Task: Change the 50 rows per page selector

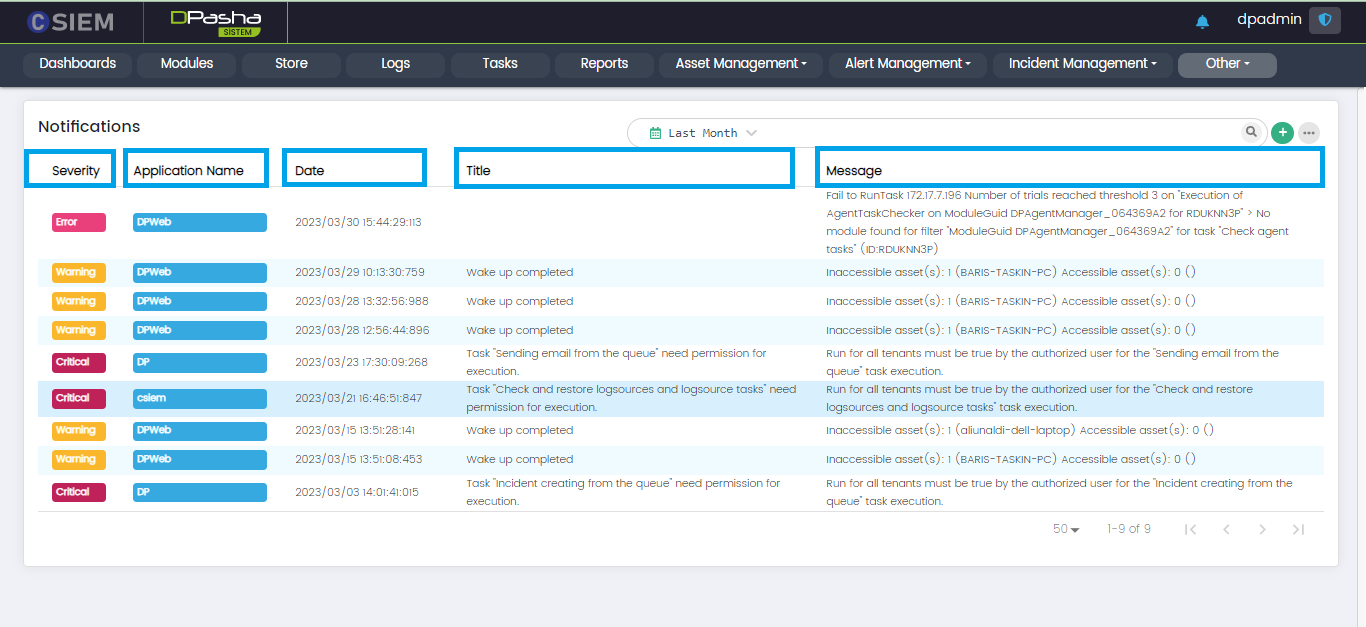Action: (1066, 529)
